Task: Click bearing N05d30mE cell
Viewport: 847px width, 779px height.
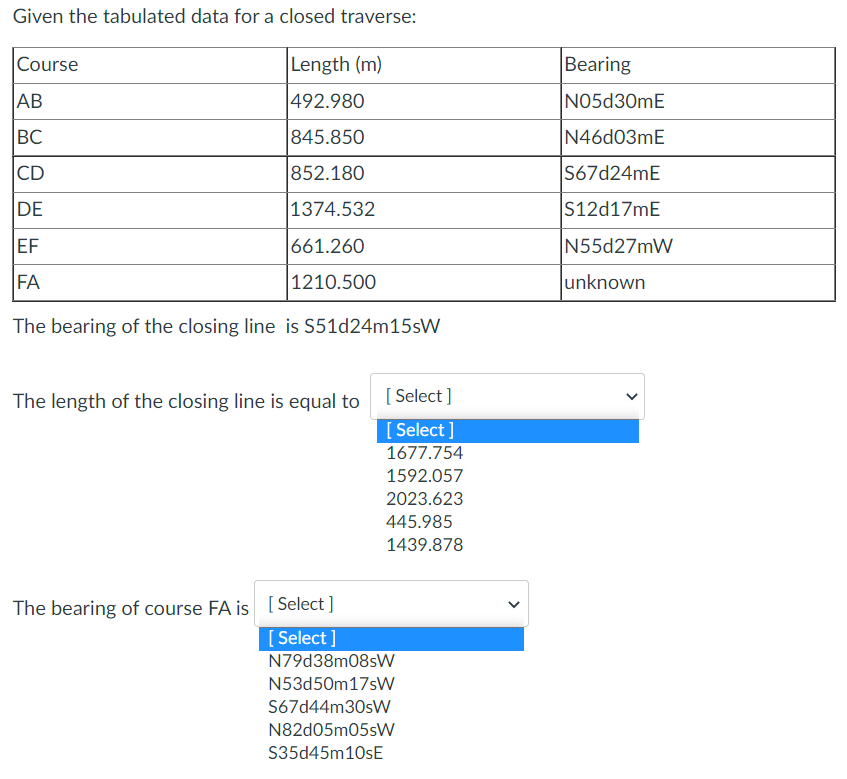Action: [698, 102]
